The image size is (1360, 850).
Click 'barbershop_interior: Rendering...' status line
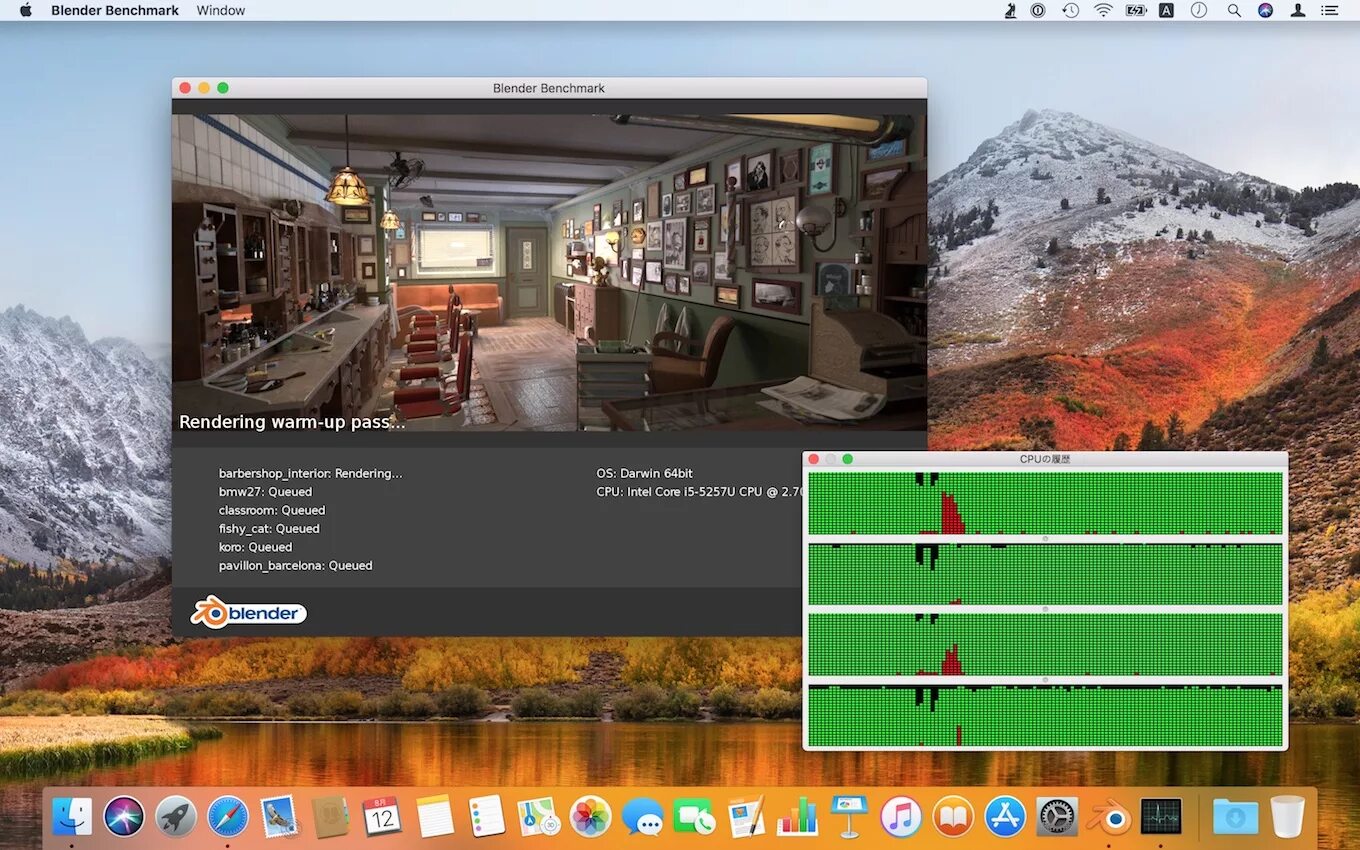pos(310,473)
